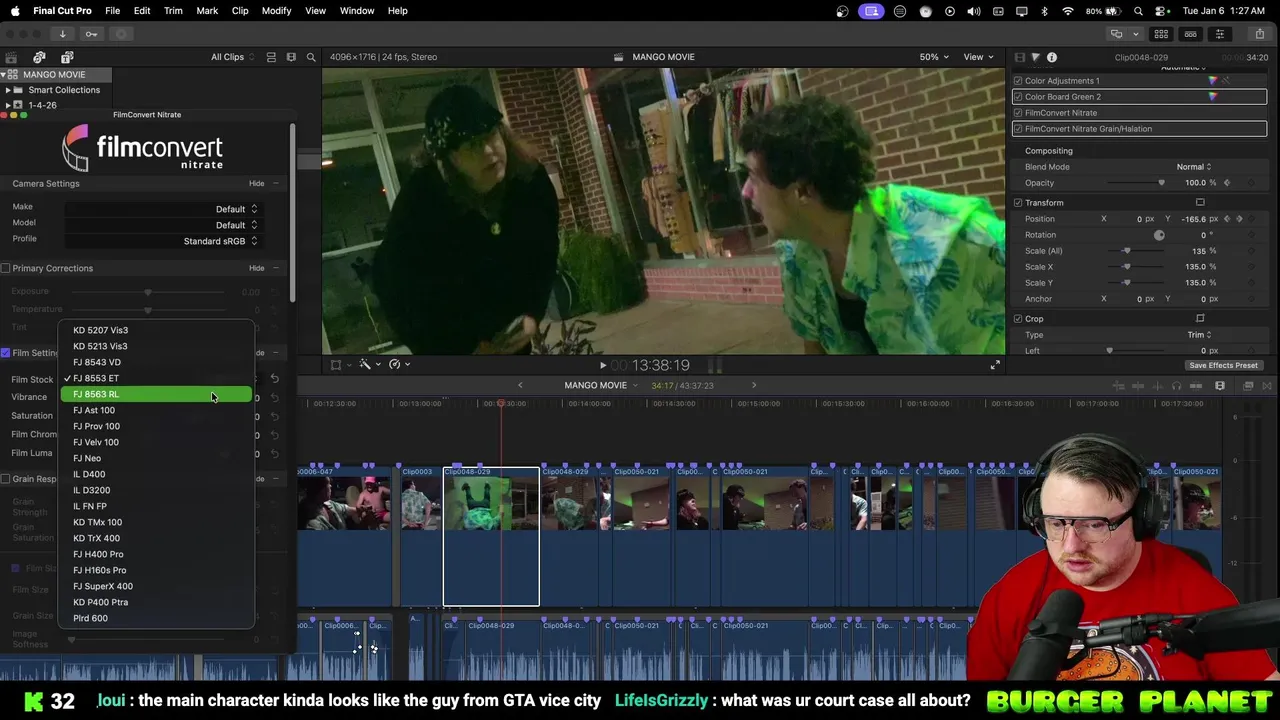The width and height of the screenshot is (1280, 720).
Task: Open the camera Model dropdown
Action: [162, 225]
